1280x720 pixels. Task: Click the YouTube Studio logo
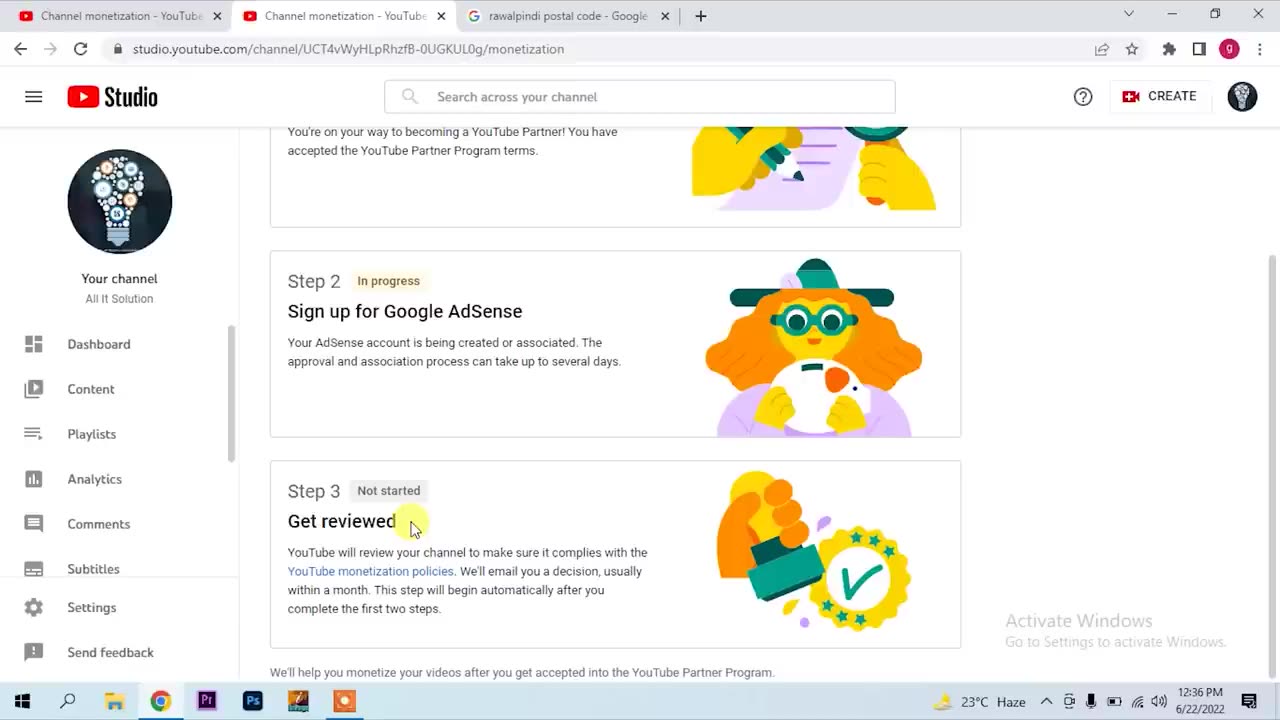coord(112,97)
